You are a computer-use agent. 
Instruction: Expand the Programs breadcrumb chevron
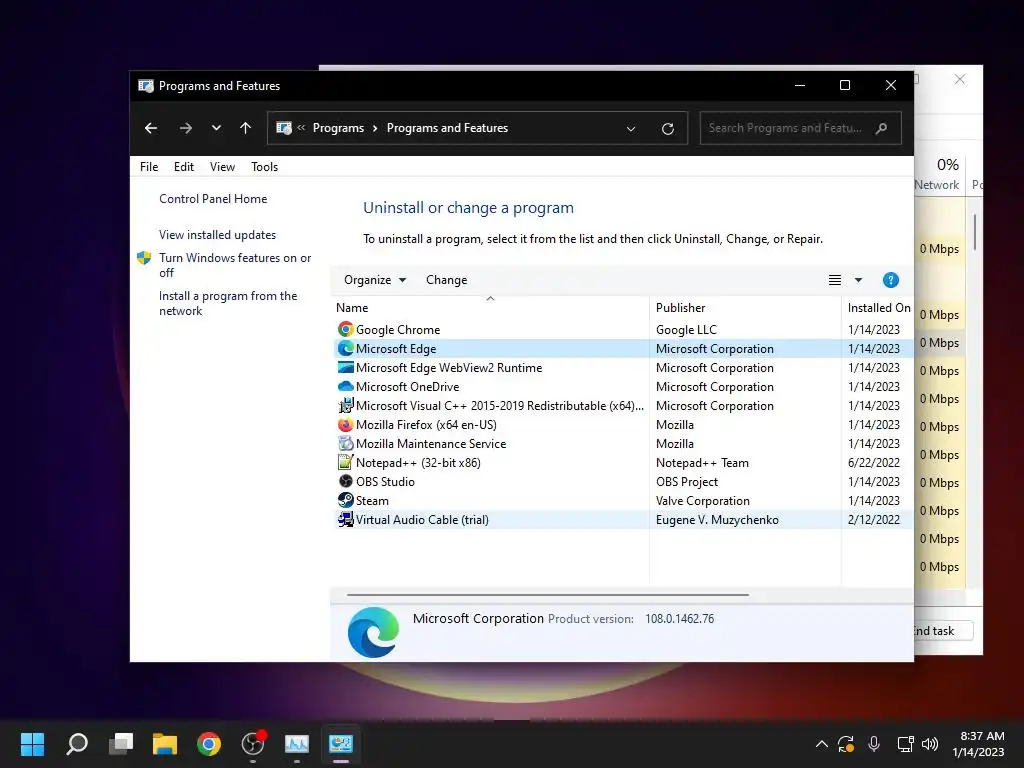point(375,128)
